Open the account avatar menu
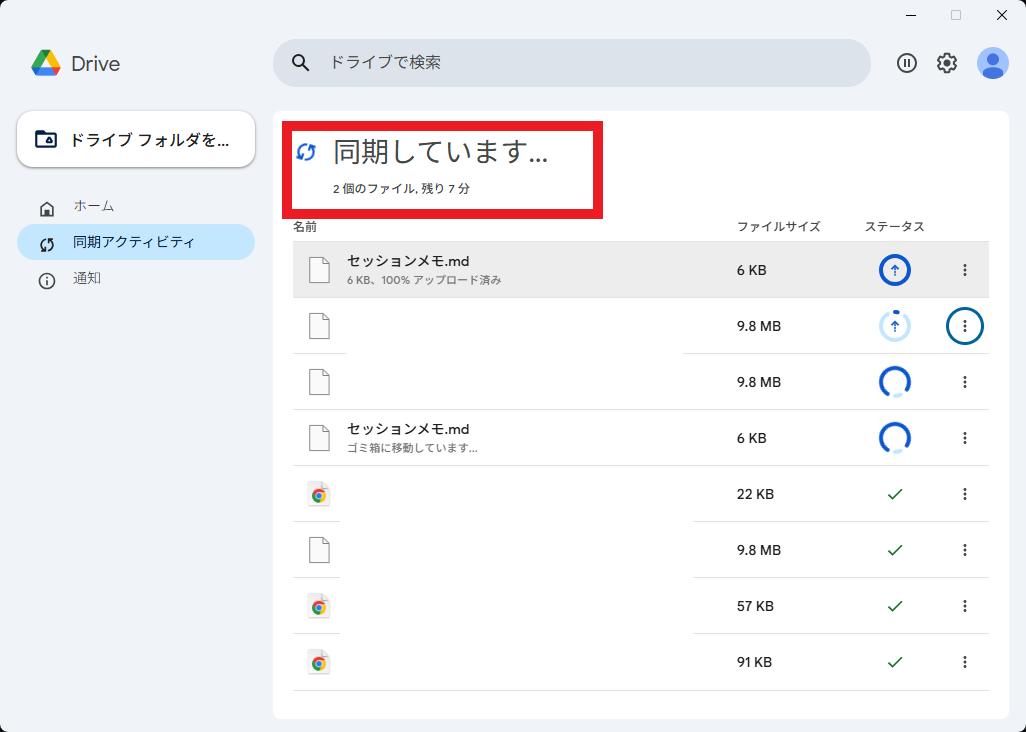The height and width of the screenshot is (732, 1026). (992, 63)
